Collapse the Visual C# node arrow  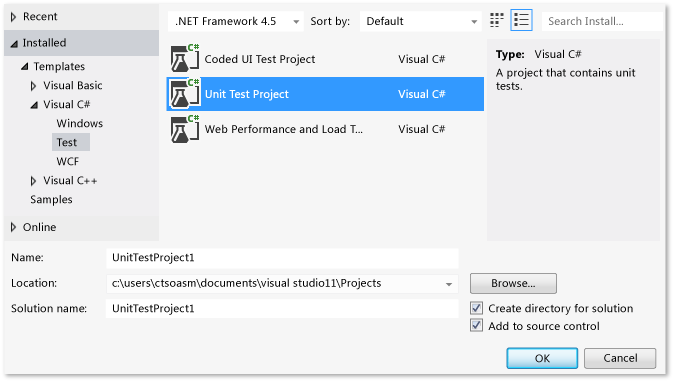tap(34, 105)
